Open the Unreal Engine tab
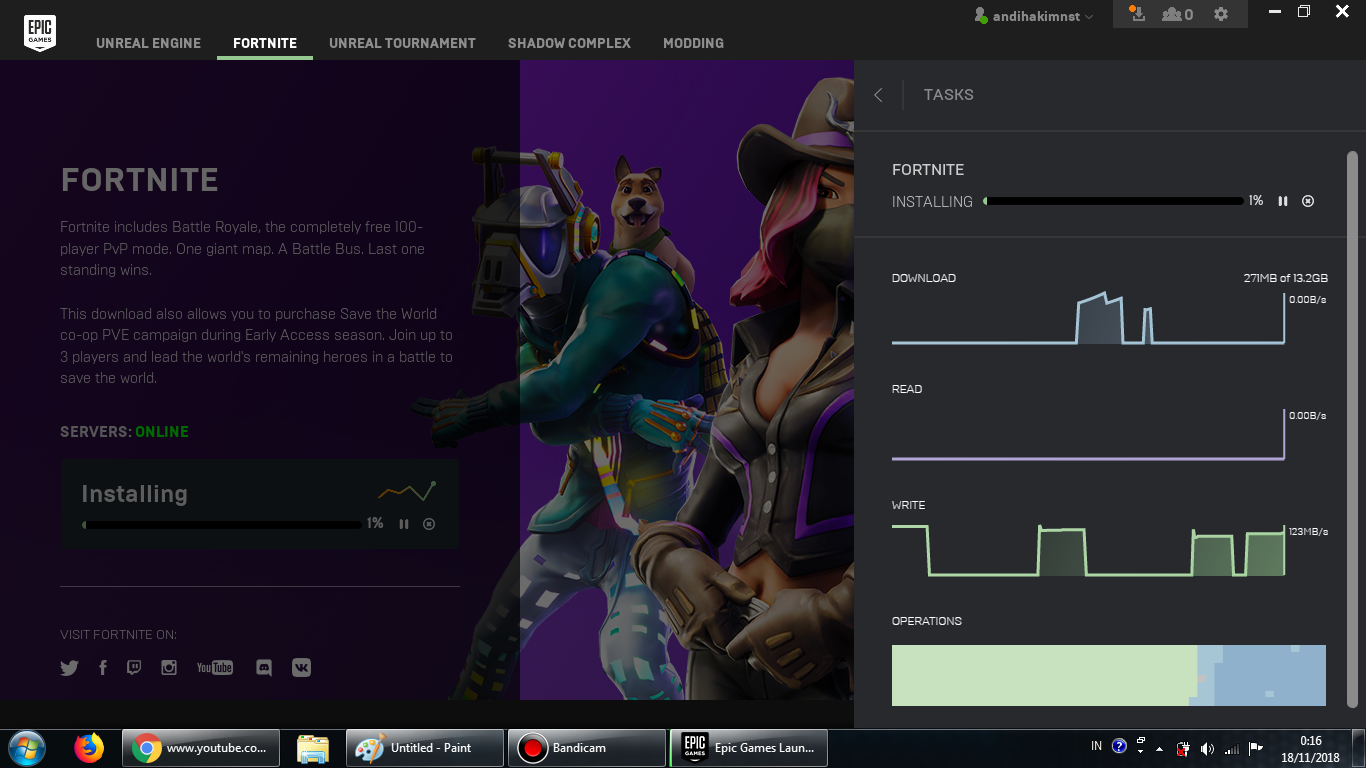The image size is (1366, 768). point(148,43)
